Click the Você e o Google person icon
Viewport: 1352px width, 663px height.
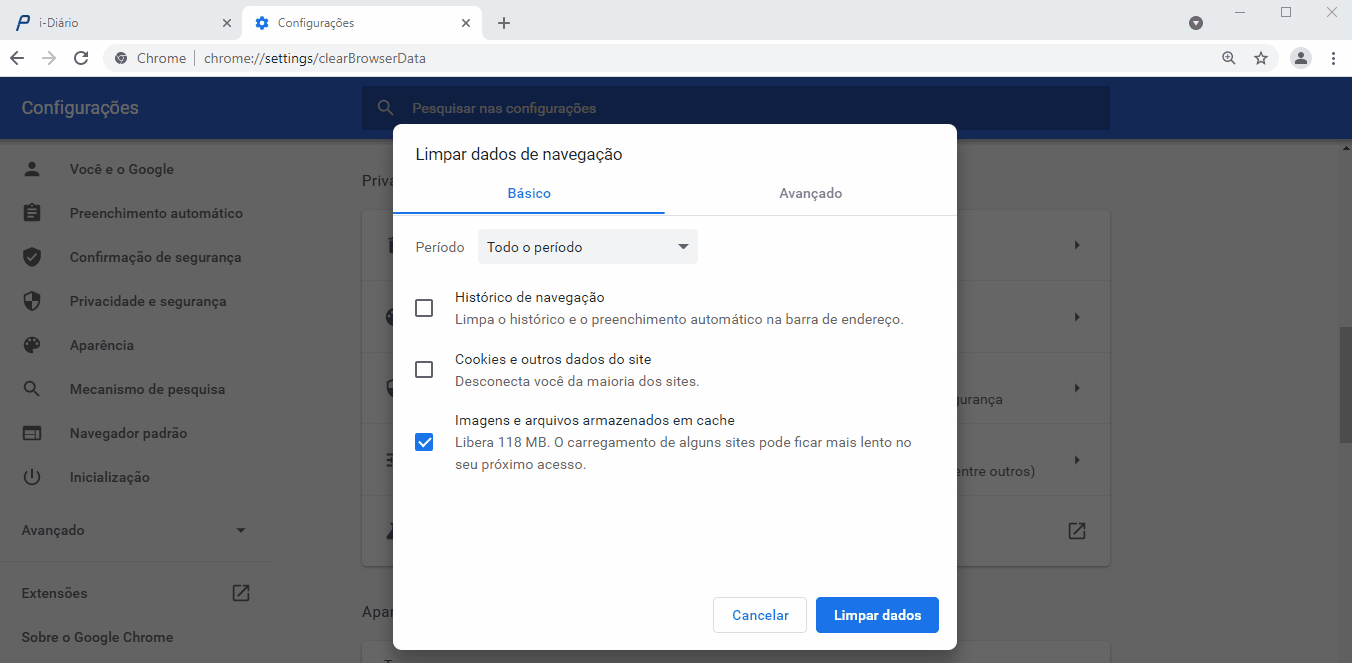tap(32, 169)
